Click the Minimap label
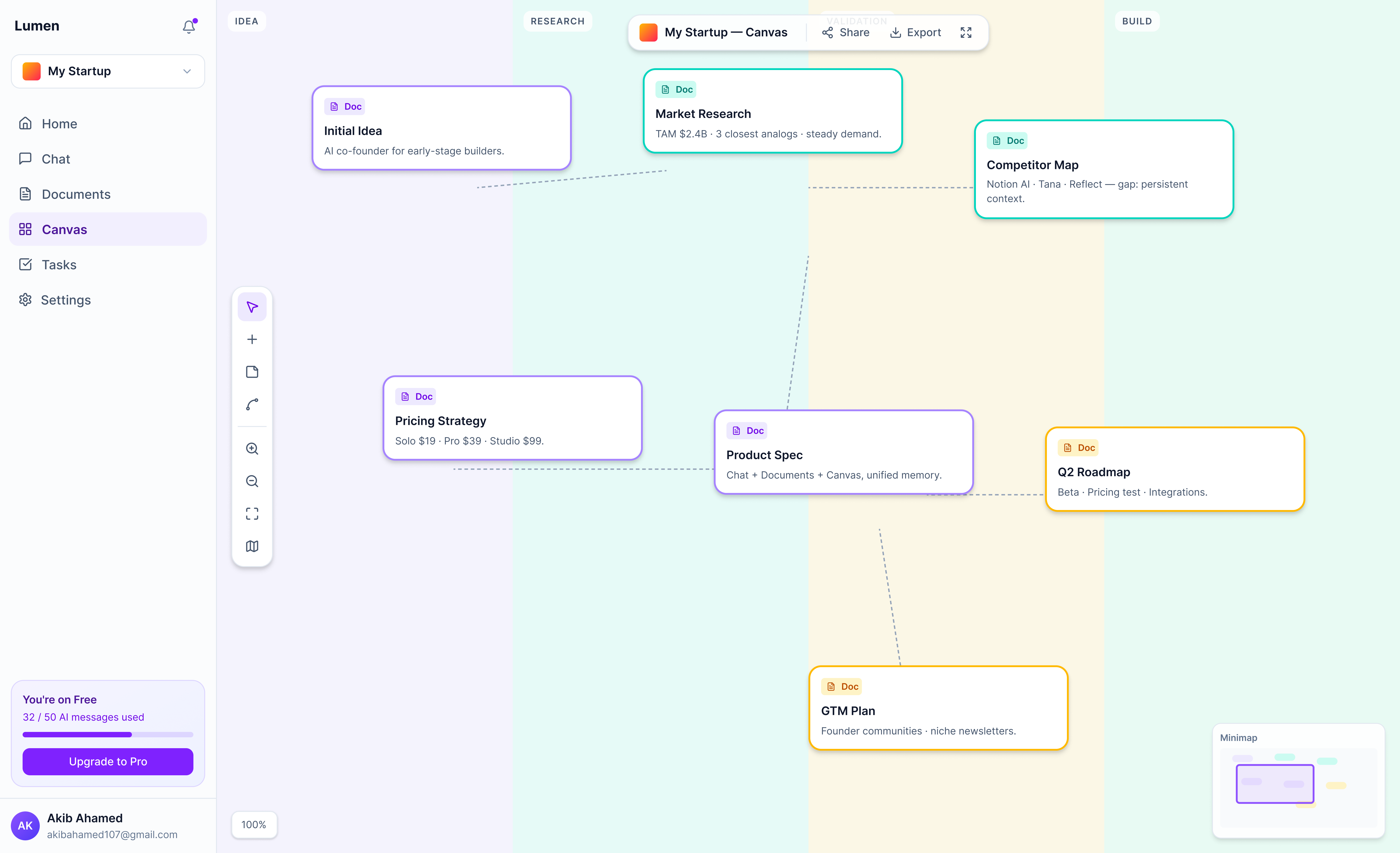Viewport: 1400px width, 853px height. [x=1239, y=738]
